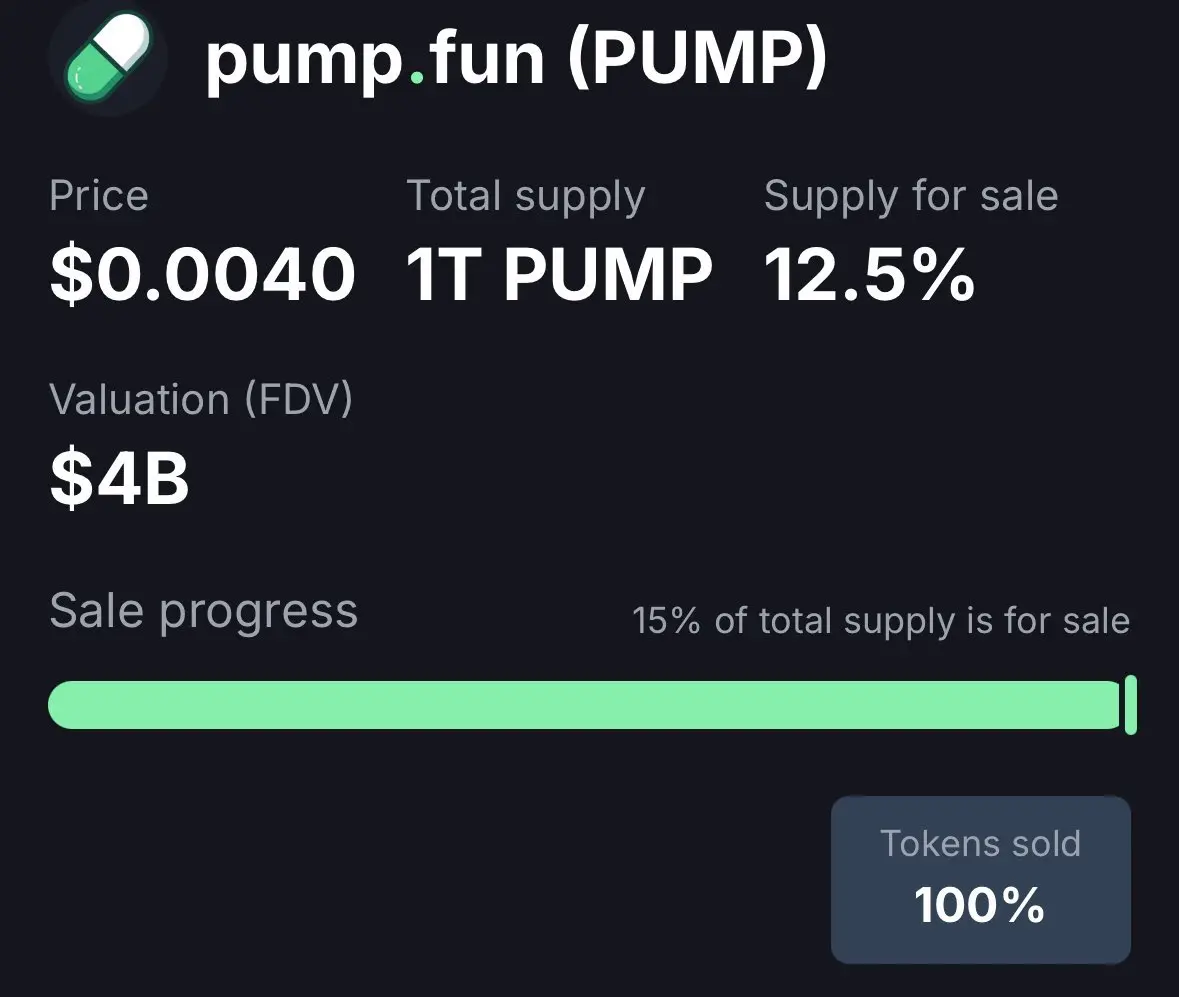Click the Supply for sale label
The width and height of the screenshot is (1179, 997).
click(911, 197)
